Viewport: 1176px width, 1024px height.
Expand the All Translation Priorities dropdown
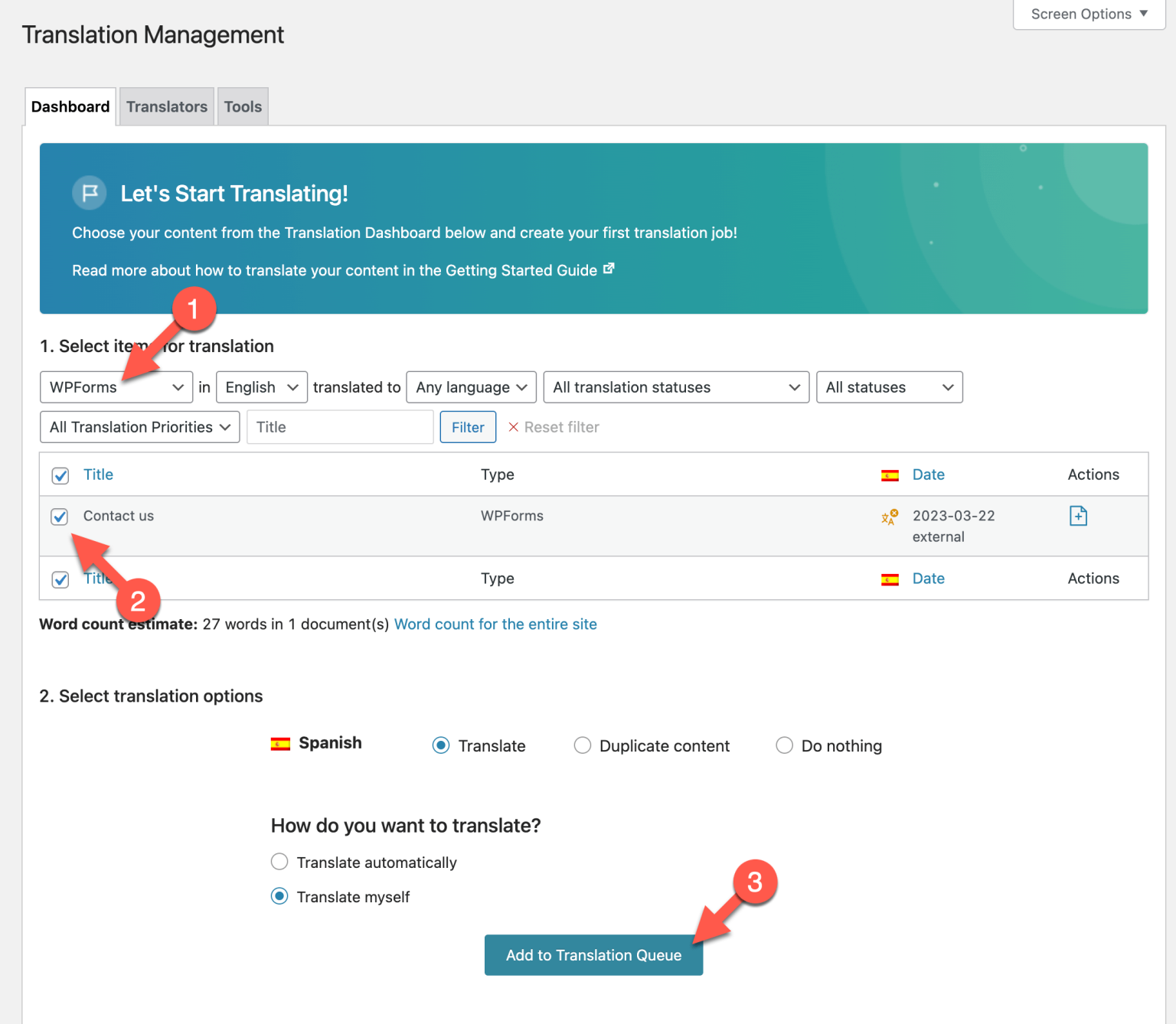point(139,427)
